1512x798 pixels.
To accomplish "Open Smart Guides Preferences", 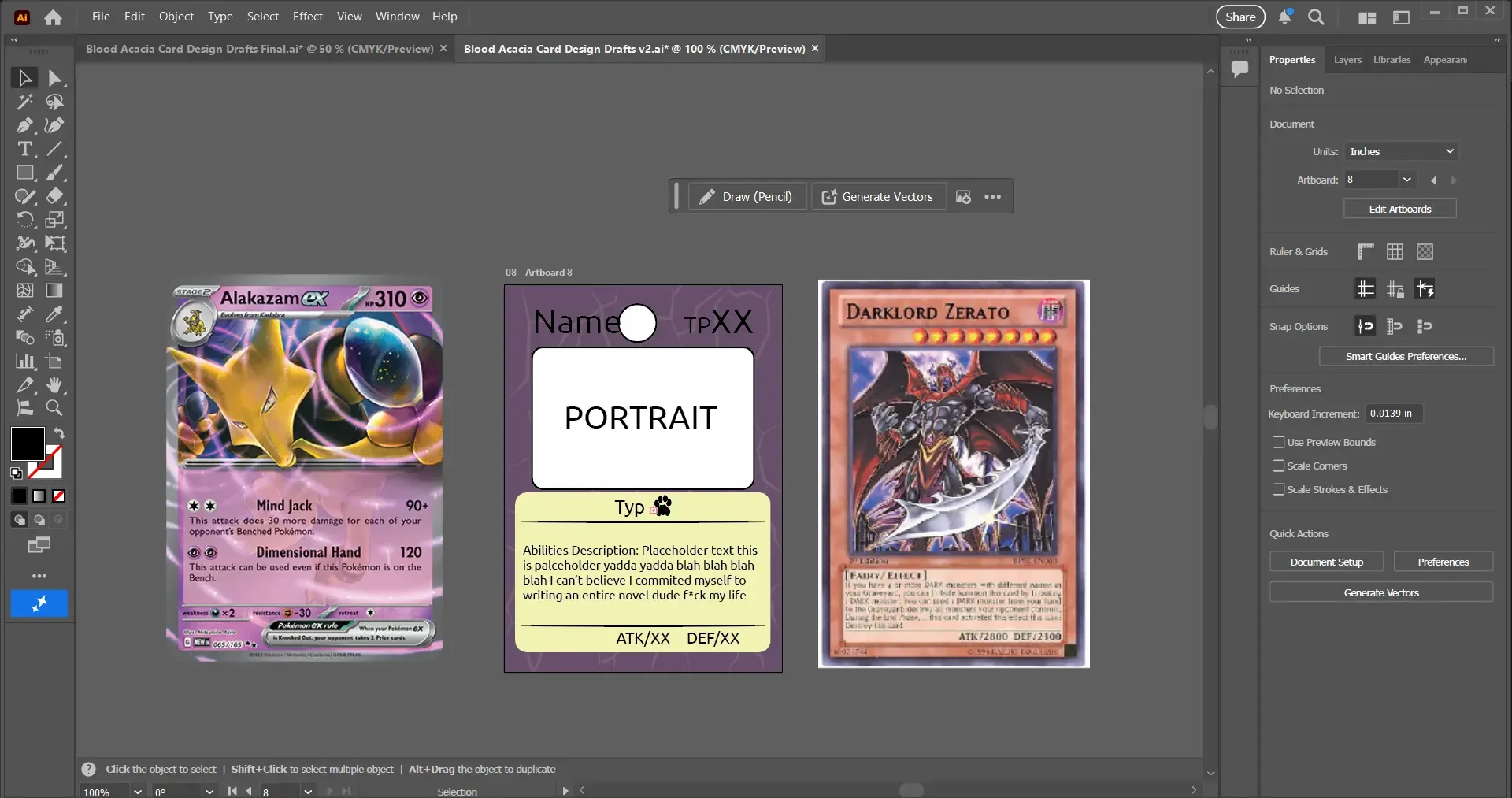I will (1406, 356).
